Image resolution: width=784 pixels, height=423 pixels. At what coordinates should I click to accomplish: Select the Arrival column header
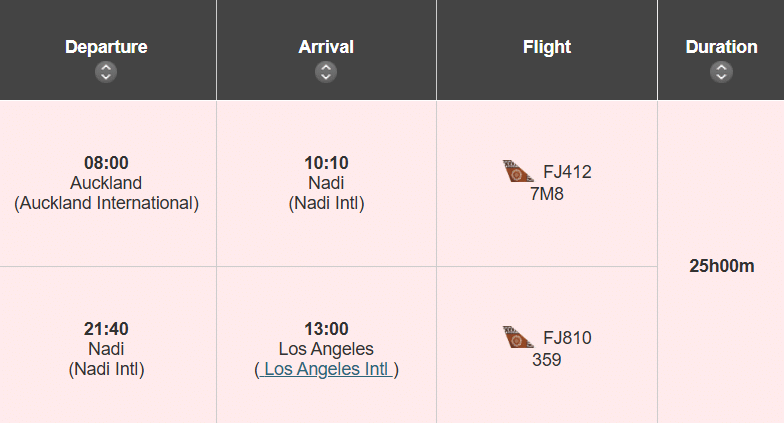tap(326, 47)
